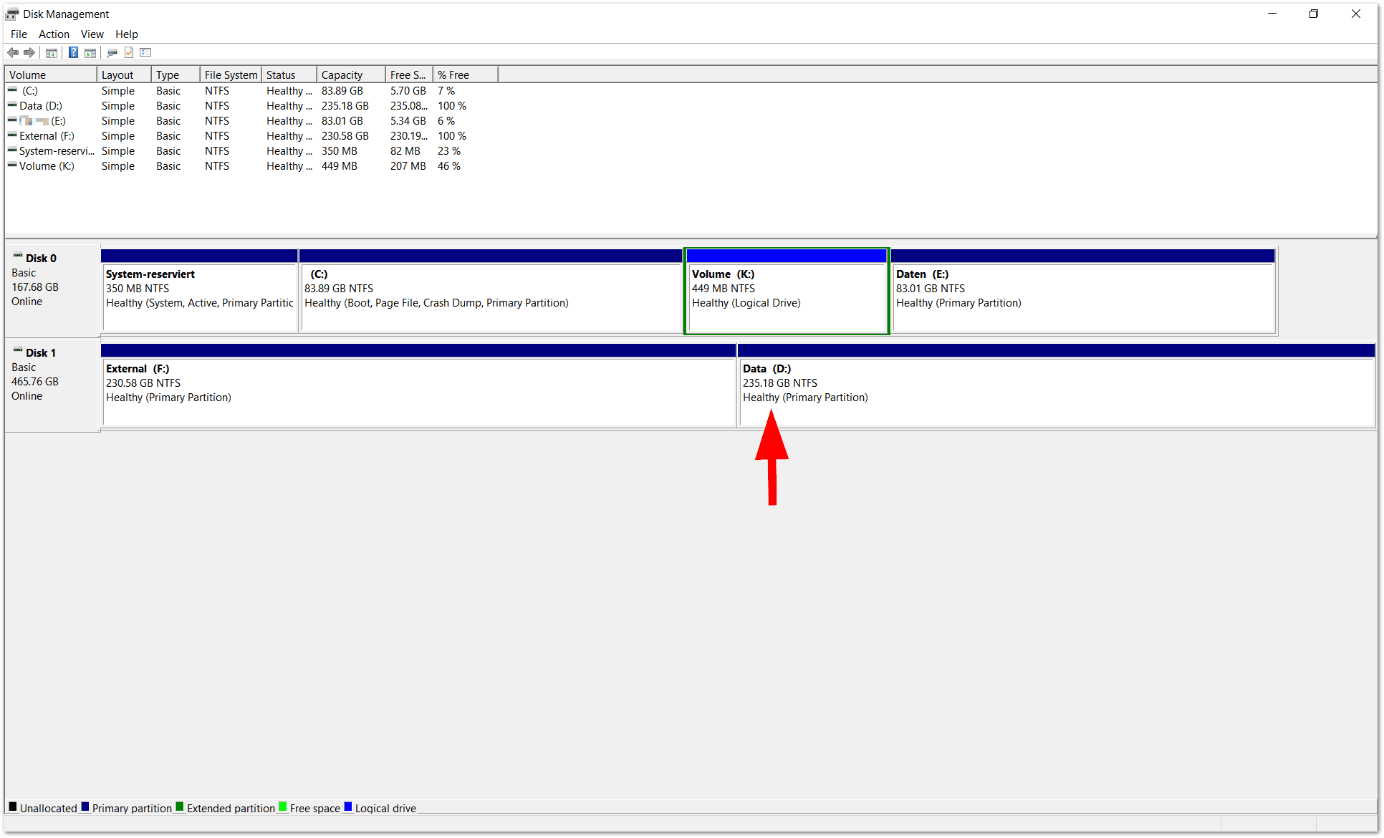This screenshot has height=838, width=1384.
Task: Sort list by File System column header
Action: pyautogui.click(x=230, y=75)
